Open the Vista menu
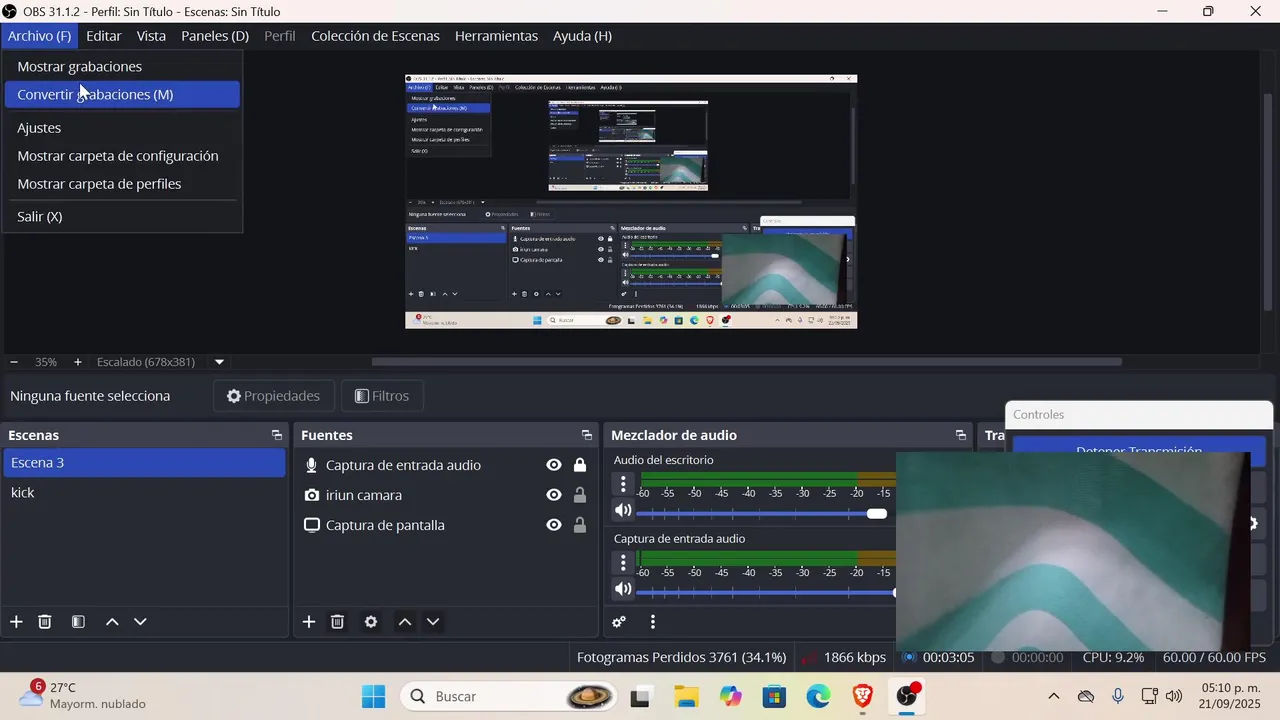Image resolution: width=1280 pixels, height=720 pixels. [x=151, y=36]
